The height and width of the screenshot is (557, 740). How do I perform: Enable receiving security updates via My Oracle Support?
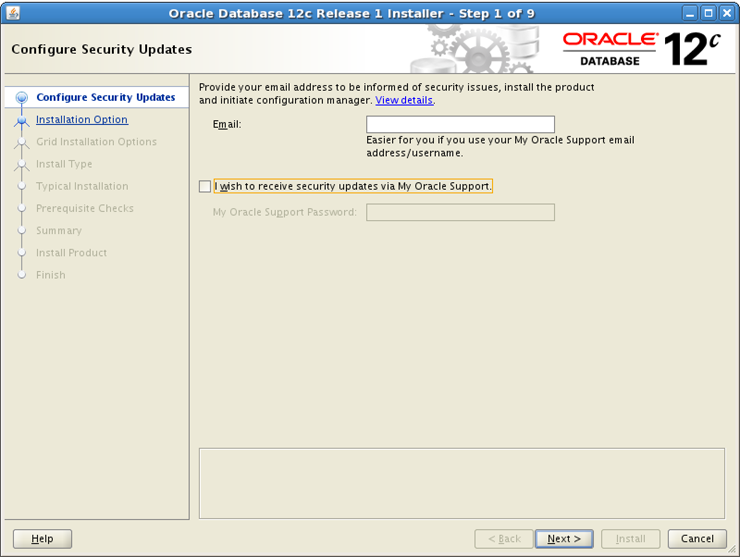pos(205,186)
